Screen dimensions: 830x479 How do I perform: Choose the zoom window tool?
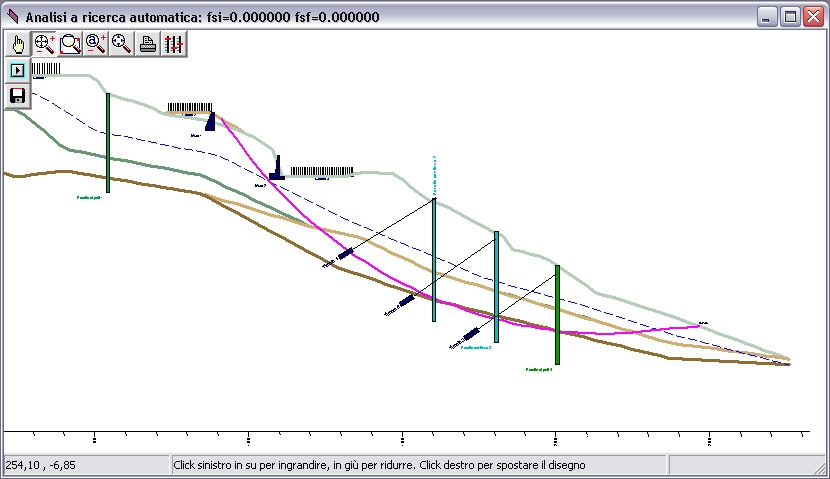[70, 44]
